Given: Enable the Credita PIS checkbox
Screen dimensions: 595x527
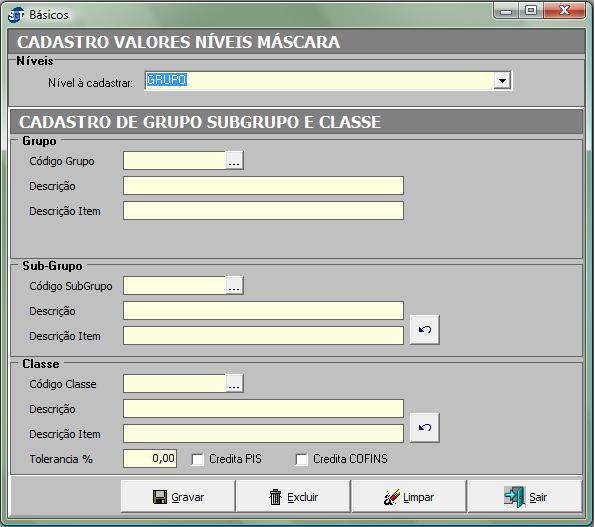Looking at the screenshot, I should tap(197, 459).
